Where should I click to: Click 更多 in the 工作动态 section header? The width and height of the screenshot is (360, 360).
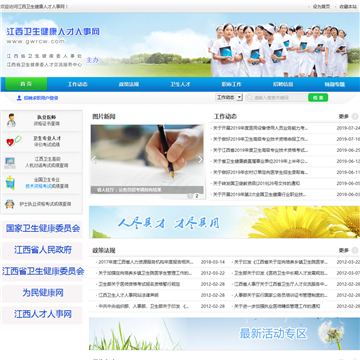click(x=344, y=116)
